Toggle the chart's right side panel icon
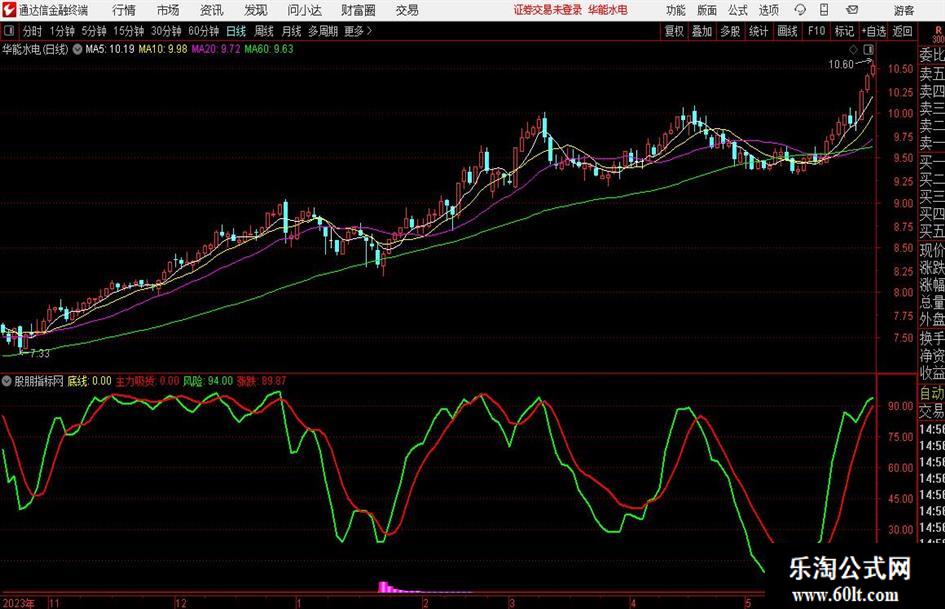Image resolution: width=945 pixels, height=609 pixels. 868,49
